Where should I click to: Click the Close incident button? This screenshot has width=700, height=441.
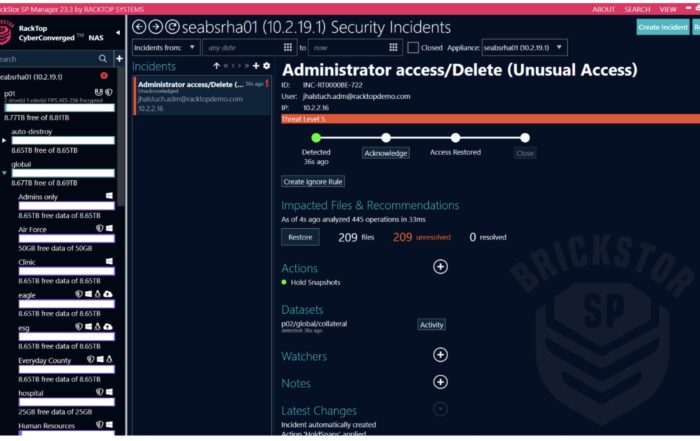[x=525, y=153]
